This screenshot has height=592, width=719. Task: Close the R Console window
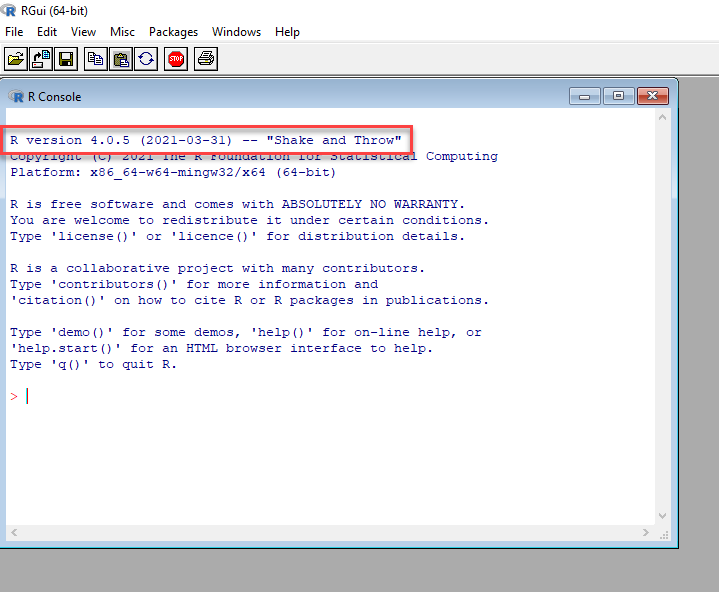pyautogui.click(x=653, y=96)
